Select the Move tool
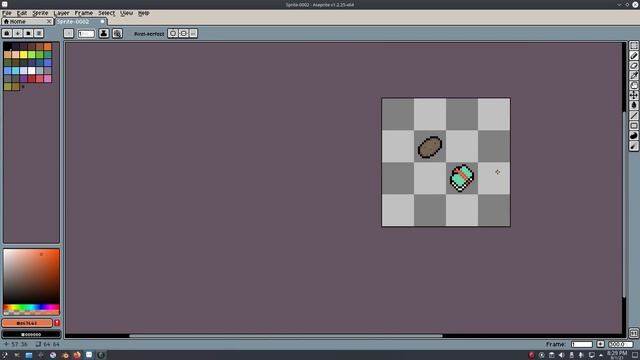 [x=633, y=95]
